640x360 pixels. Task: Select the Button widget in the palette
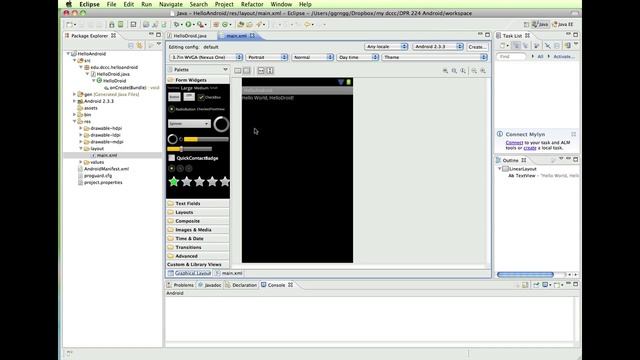coord(174,97)
